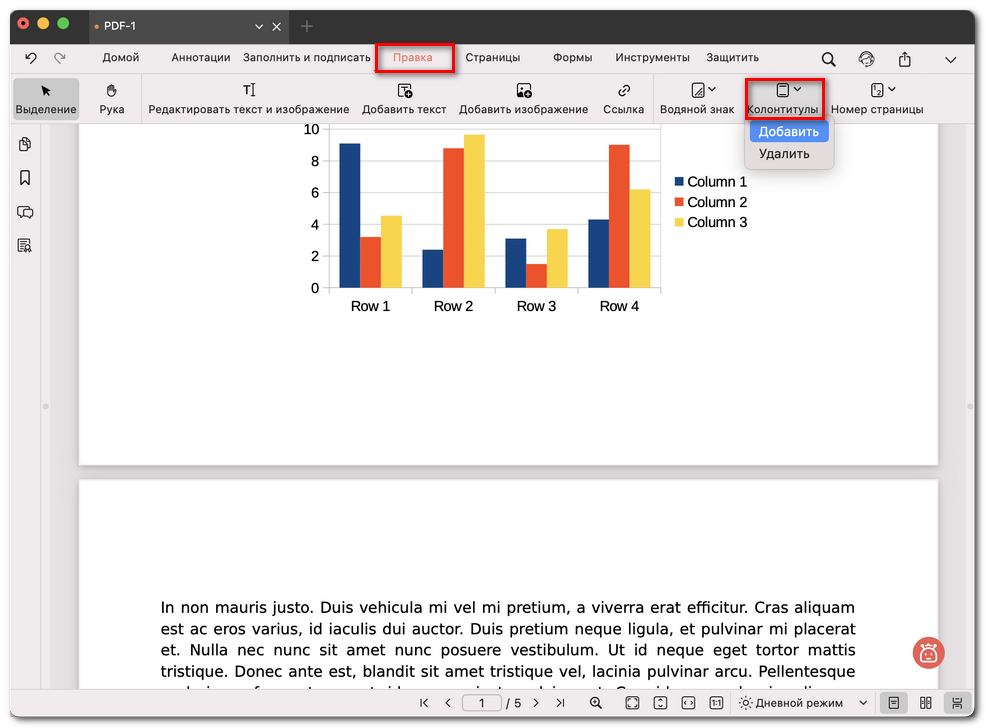Toggle two-page view mode
The width and height of the screenshot is (986, 728).
(x=925, y=703)
